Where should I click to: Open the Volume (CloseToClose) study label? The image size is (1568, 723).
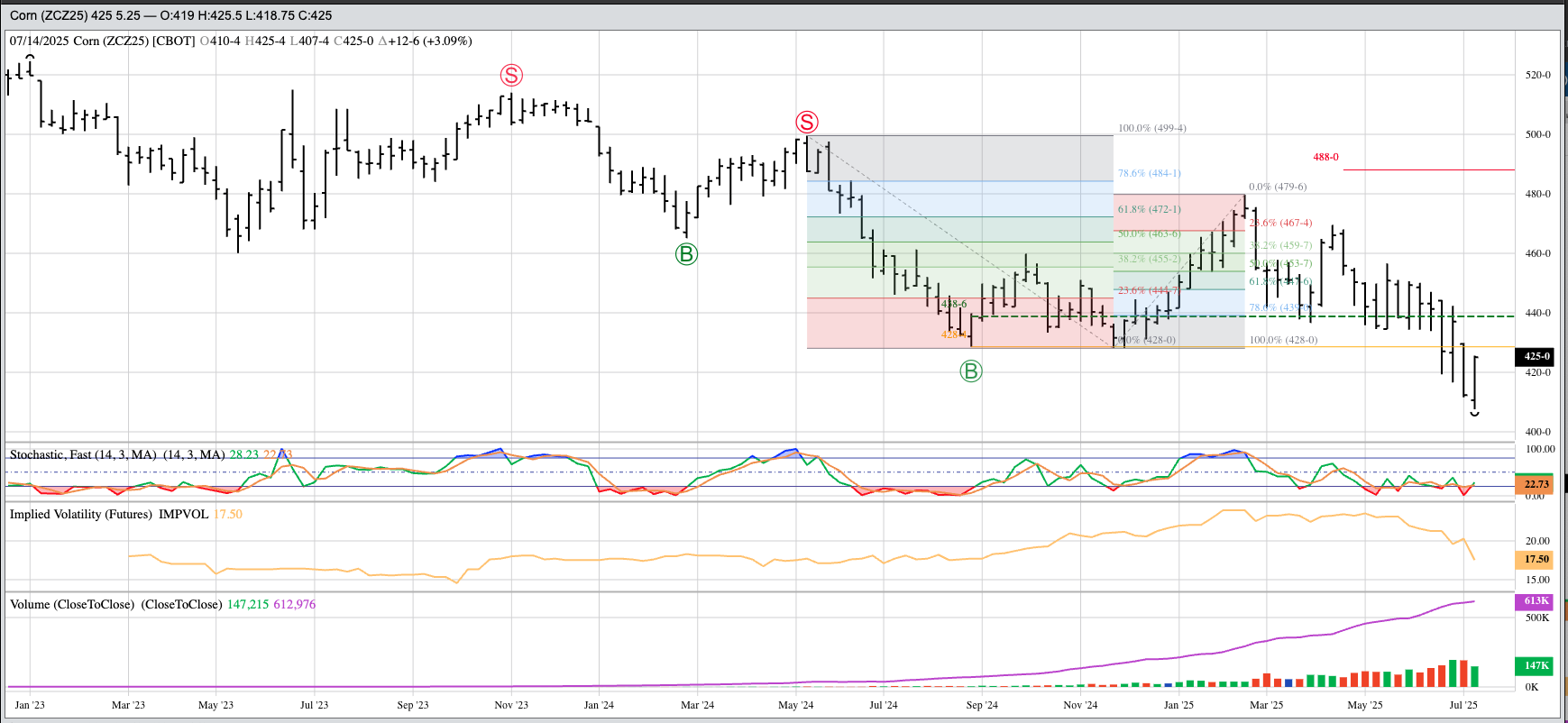pos(115,604)
